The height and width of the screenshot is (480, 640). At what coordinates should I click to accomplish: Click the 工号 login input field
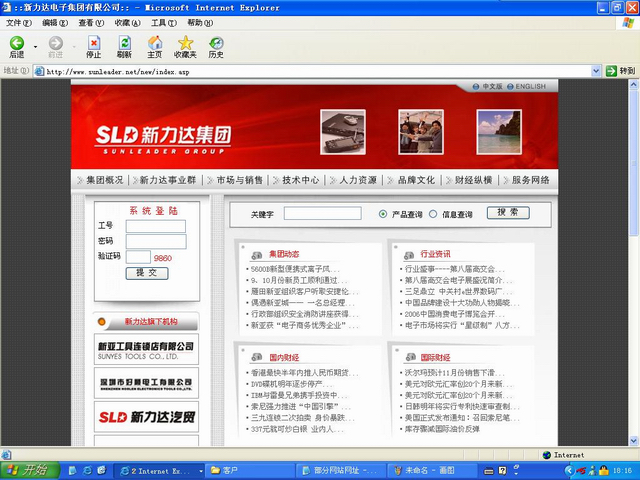(x=155, y=226)
